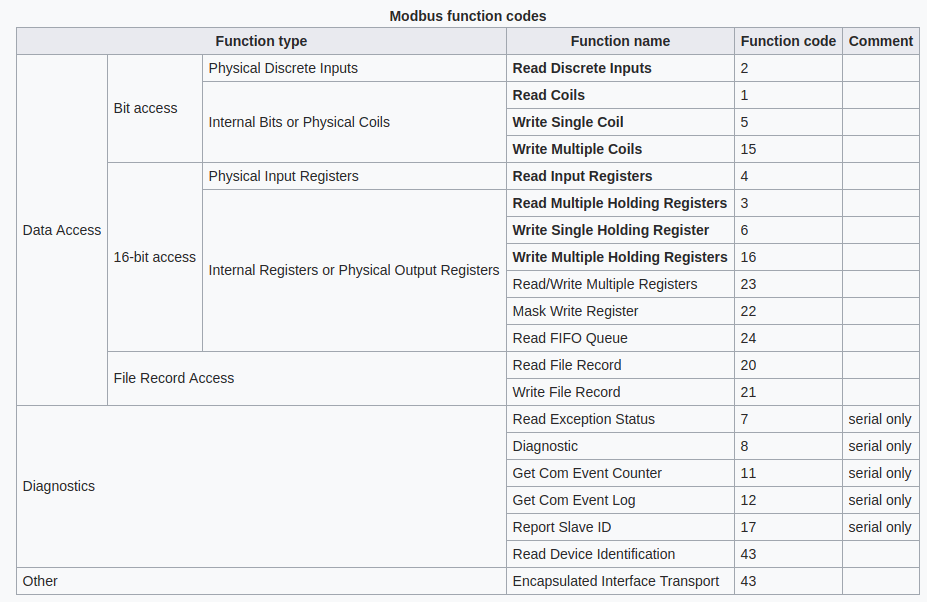Image resolution: width=927 pixels, height=602 pixels.
Task: Click the File Record Access cell
Action: (174, 378)
